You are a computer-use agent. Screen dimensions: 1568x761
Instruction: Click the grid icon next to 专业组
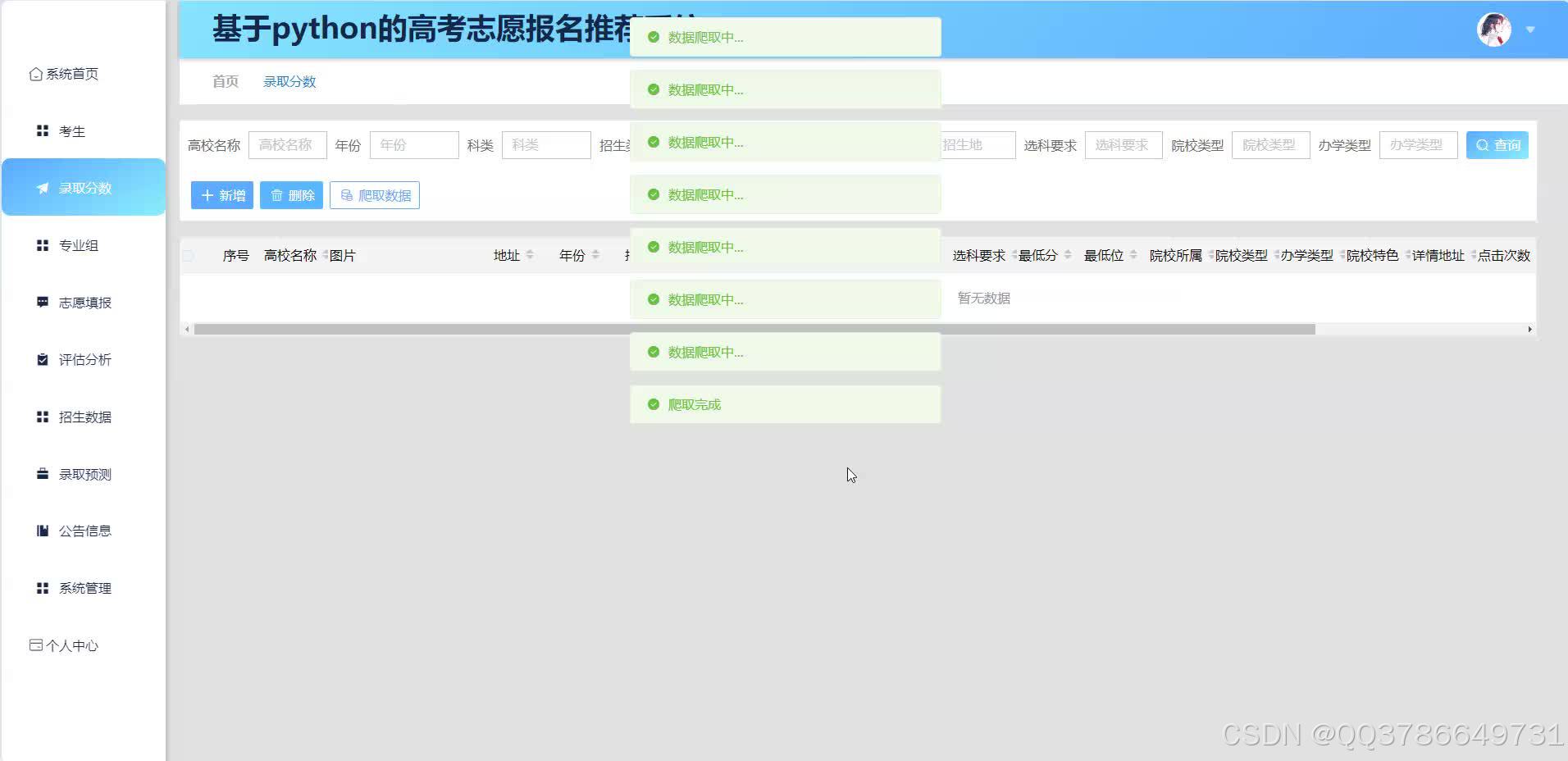43,245
